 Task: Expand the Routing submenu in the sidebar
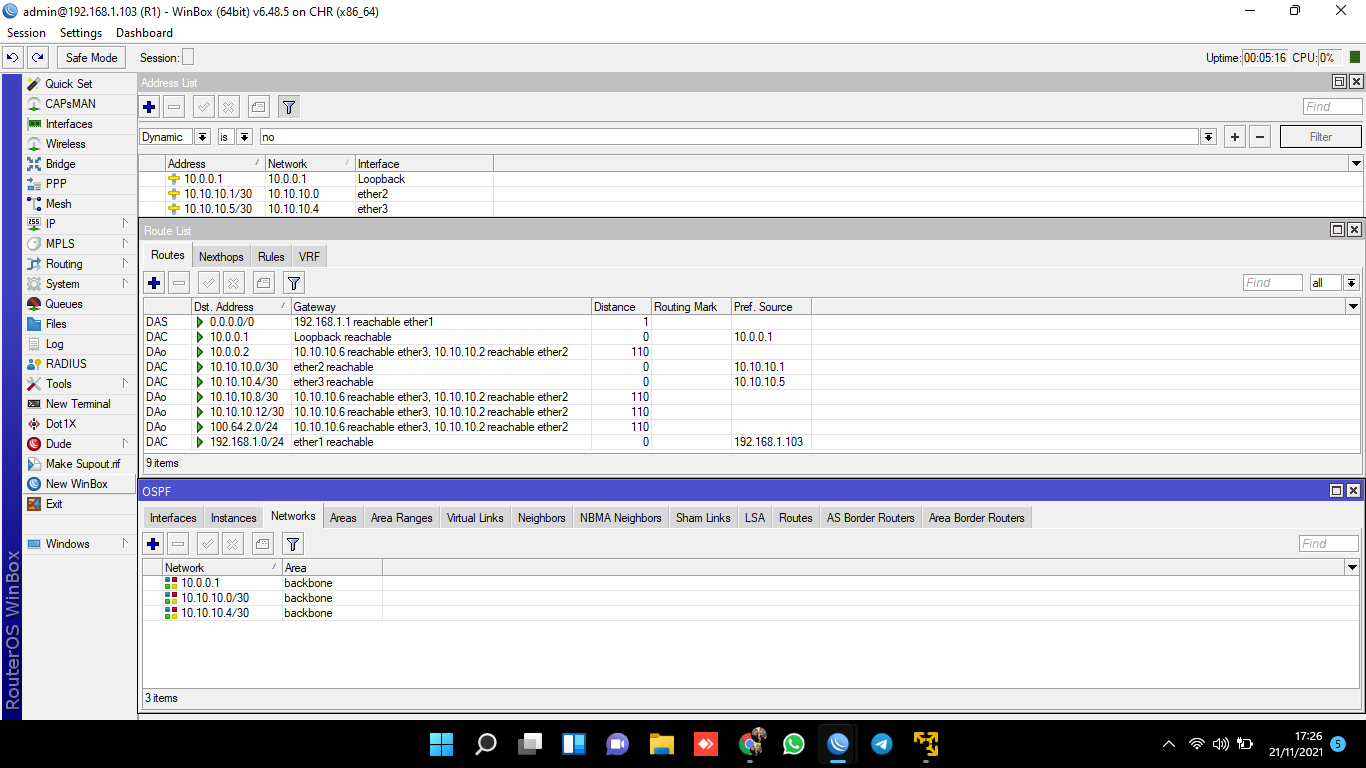80,264
